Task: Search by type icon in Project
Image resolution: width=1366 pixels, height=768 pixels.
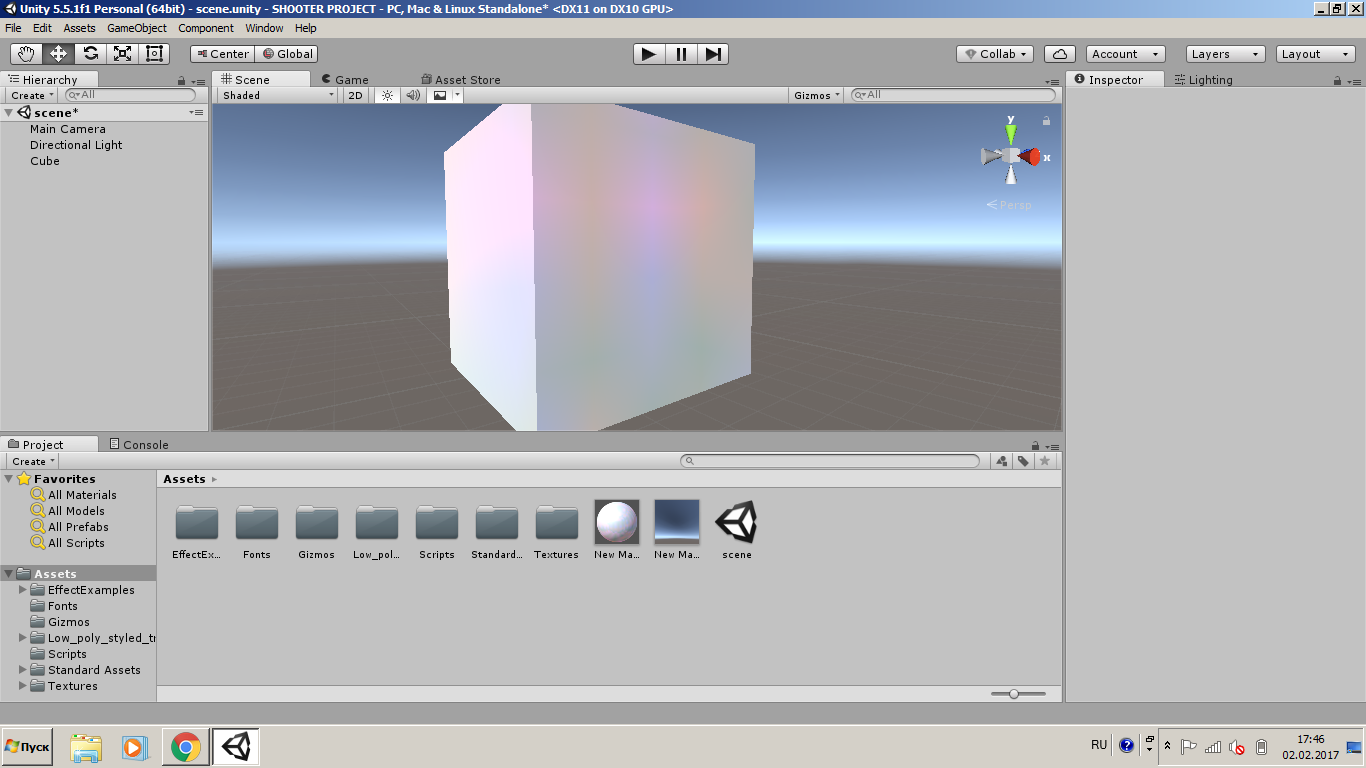Action: click(1002, 461)
